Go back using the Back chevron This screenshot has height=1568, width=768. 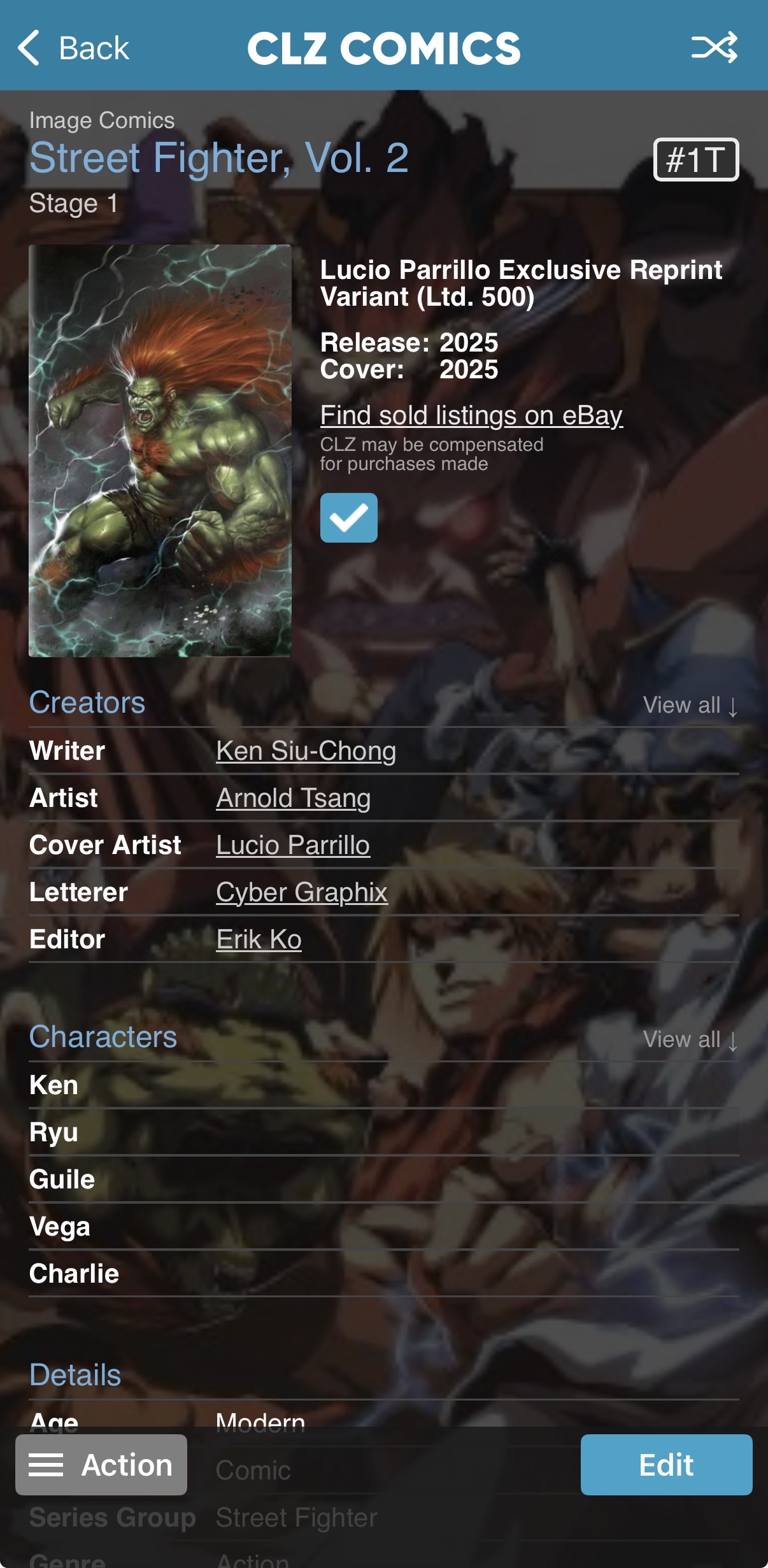(73, 48)
